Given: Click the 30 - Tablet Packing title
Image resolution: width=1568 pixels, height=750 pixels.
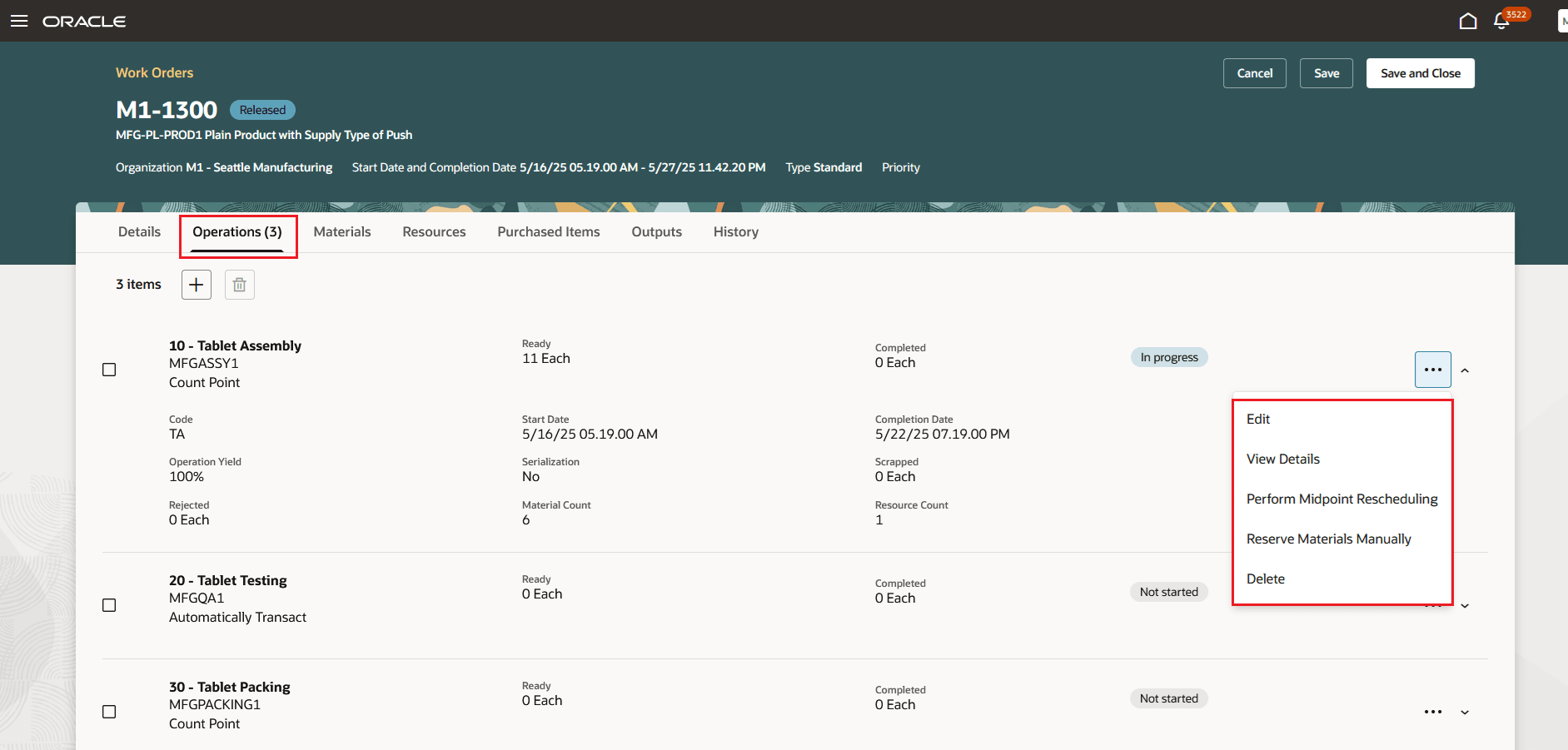Looking at the screenshot, I should 229,687.
